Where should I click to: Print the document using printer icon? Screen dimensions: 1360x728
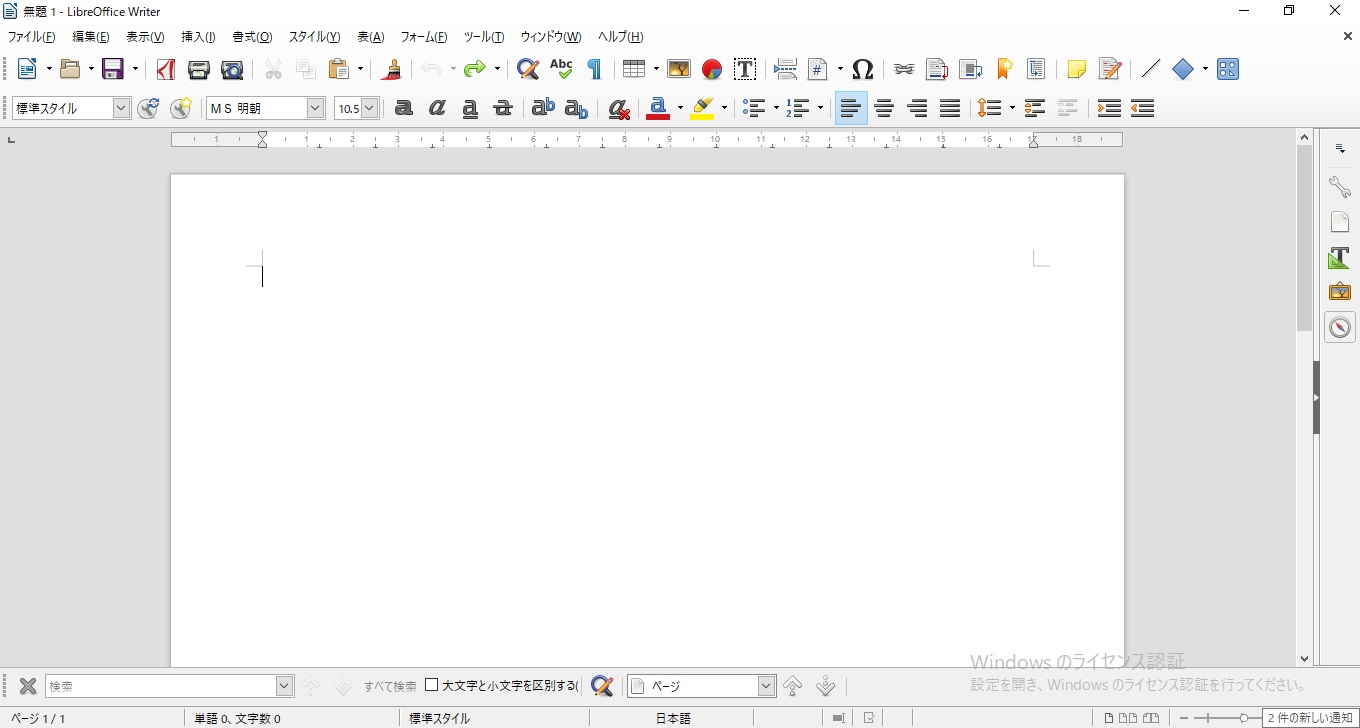(x=199, y=69)
